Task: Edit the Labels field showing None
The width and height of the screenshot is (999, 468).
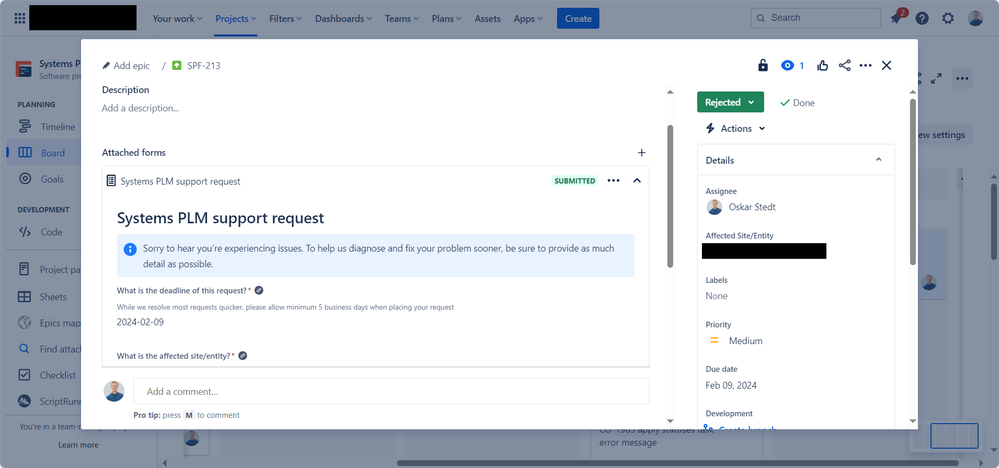Action: coord(717,296)
